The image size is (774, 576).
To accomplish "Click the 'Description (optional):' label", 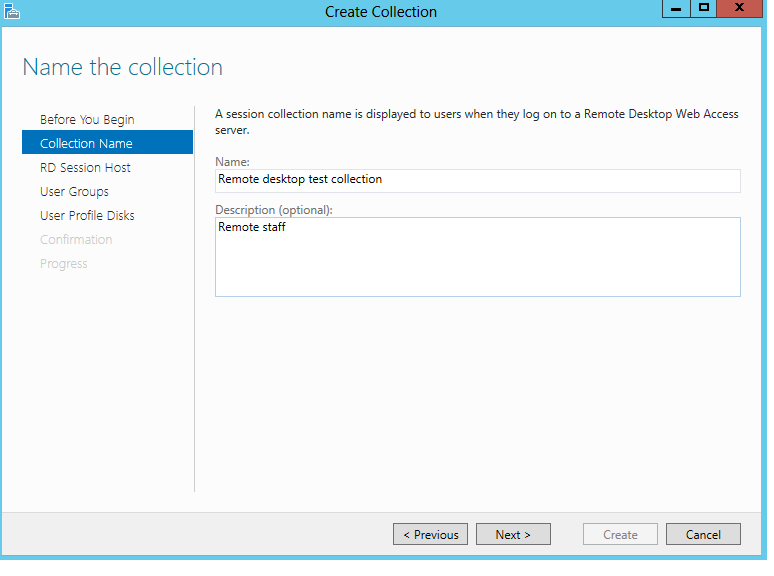I will 274,210.
